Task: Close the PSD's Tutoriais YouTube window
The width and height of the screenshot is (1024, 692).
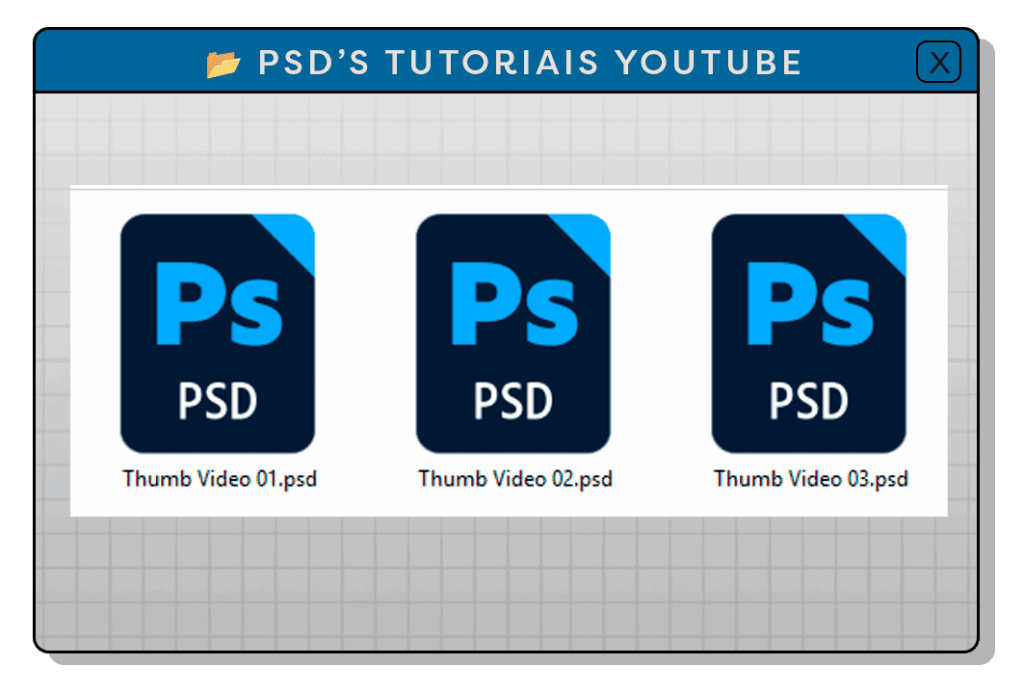Action: click(938, 62)
